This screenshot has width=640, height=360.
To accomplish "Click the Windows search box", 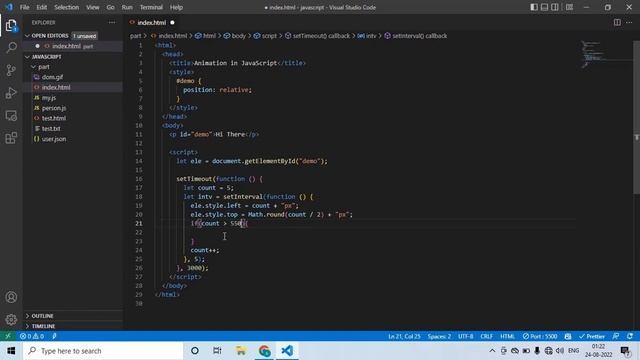I will tap(103, 351).
